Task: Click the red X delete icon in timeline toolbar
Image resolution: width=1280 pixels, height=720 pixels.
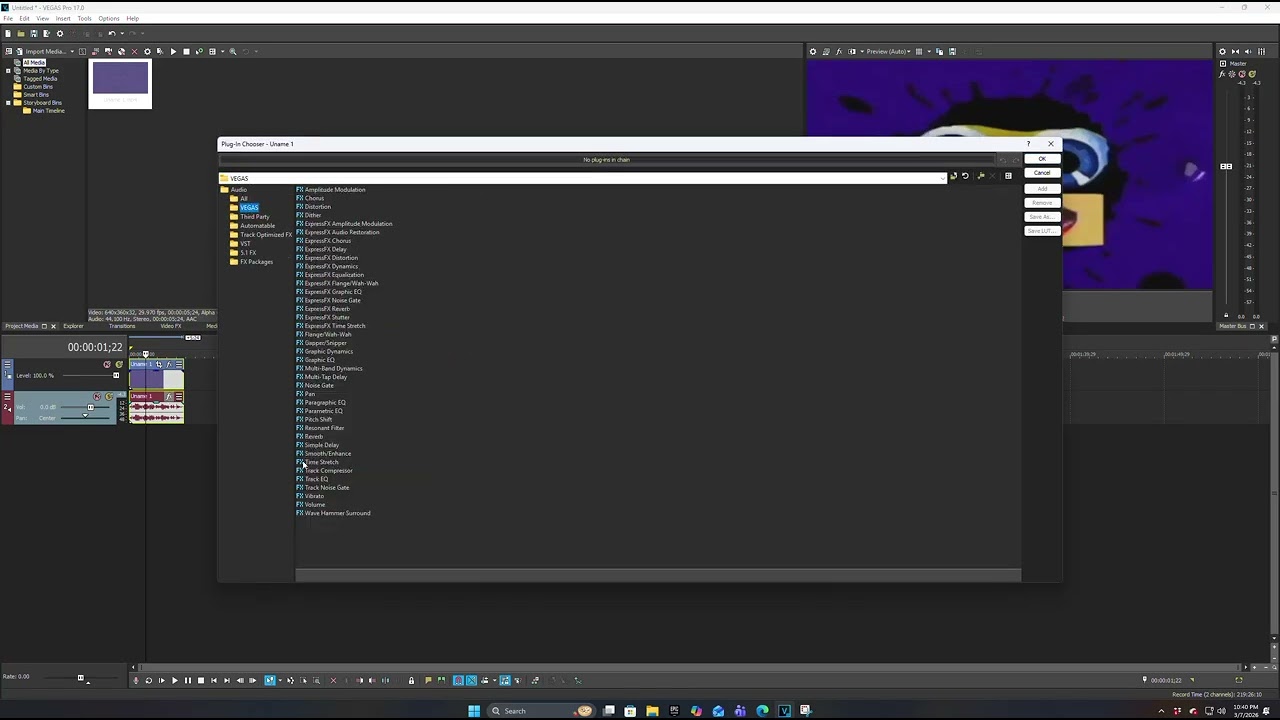Action: coord(333,680)
